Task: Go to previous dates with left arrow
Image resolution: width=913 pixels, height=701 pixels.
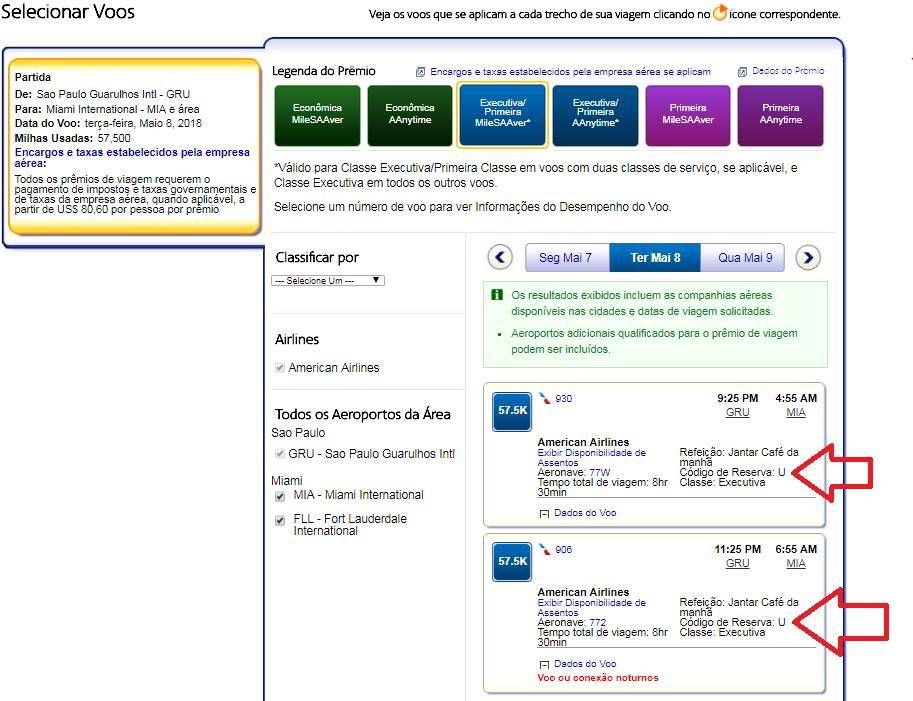Action: tap(500, 257)
